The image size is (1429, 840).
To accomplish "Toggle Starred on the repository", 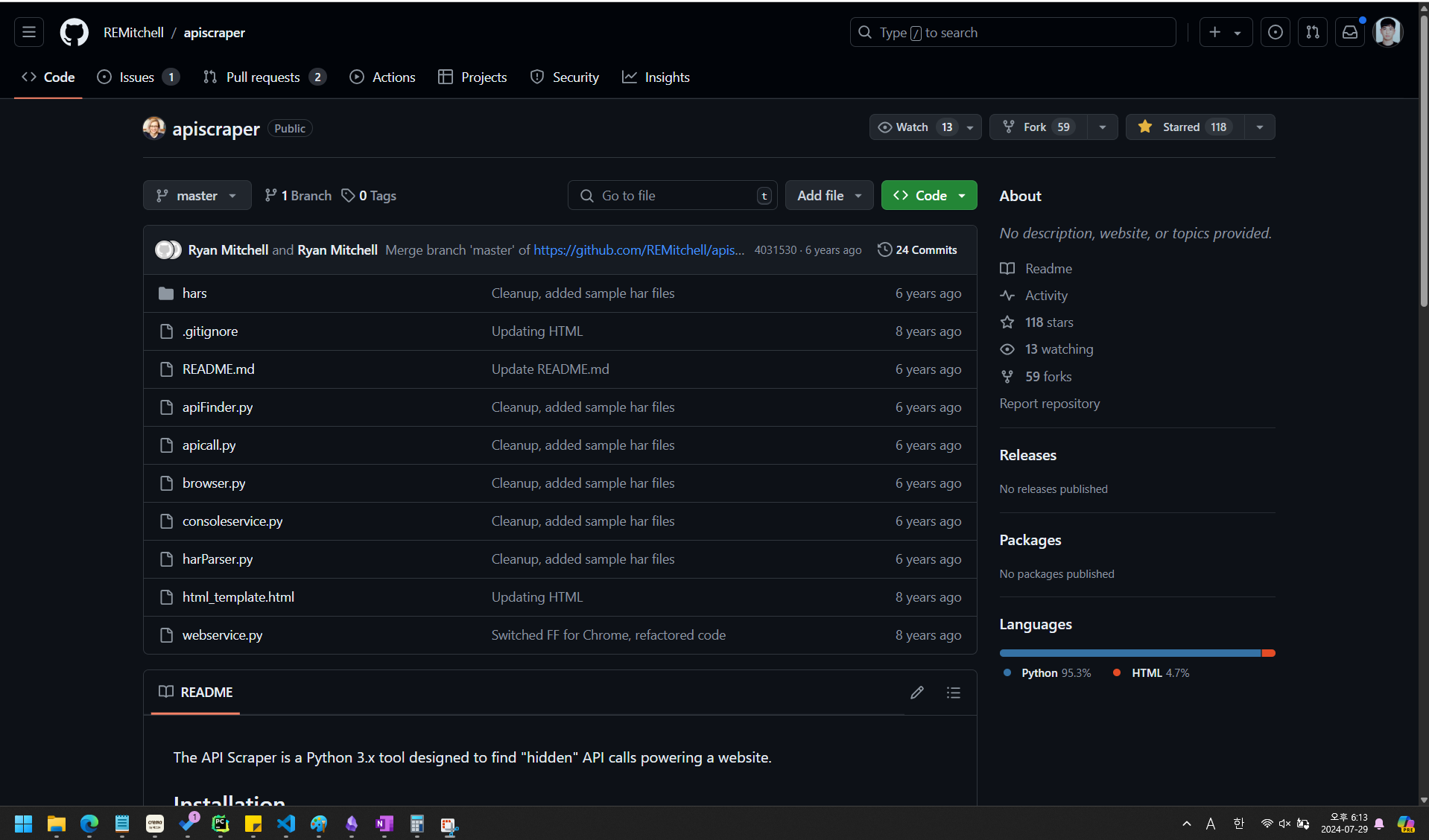I will point(1185,127).
